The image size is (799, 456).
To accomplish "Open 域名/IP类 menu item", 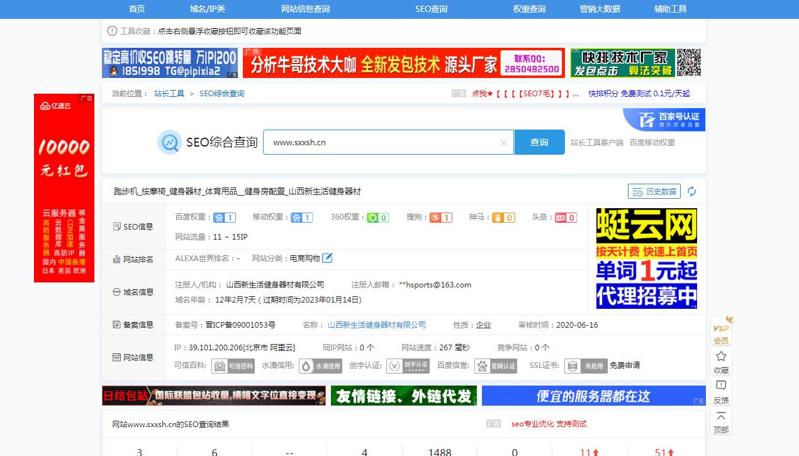I will [x=207, y=9].
